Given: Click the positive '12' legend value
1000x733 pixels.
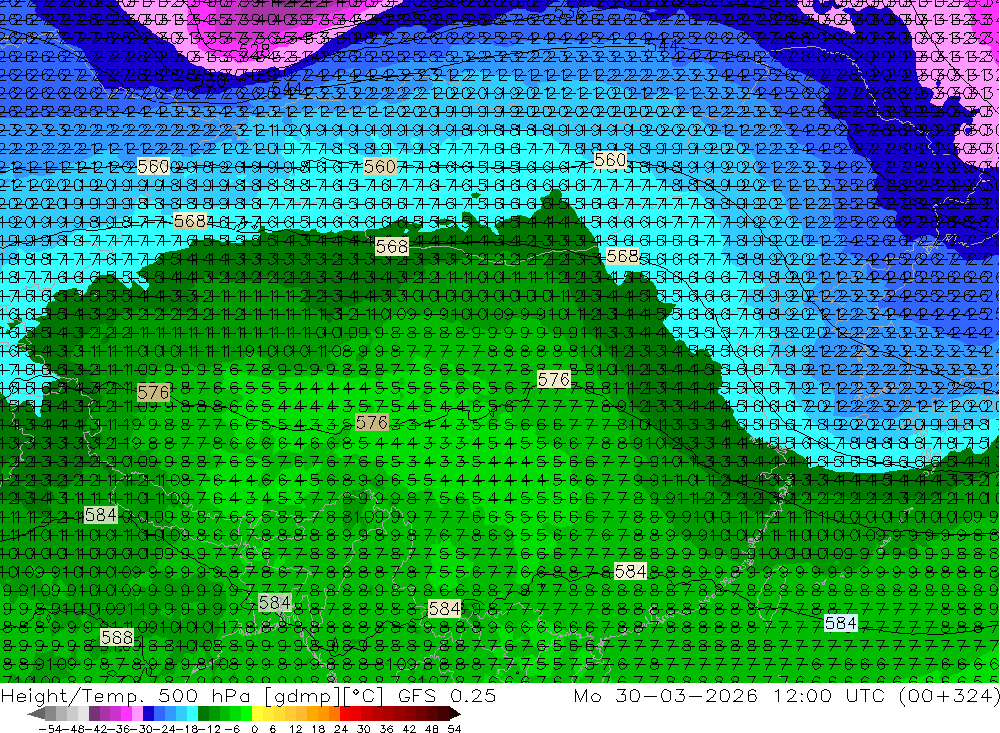Looking at the screenshot, I should (x=296, y=729).
